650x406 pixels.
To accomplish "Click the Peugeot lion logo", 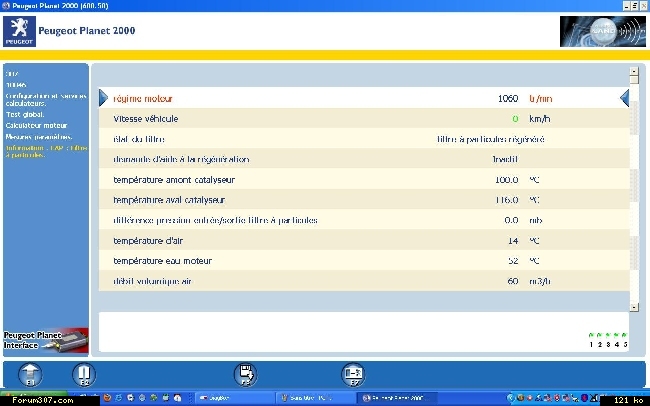I will [x=19, y=31].
